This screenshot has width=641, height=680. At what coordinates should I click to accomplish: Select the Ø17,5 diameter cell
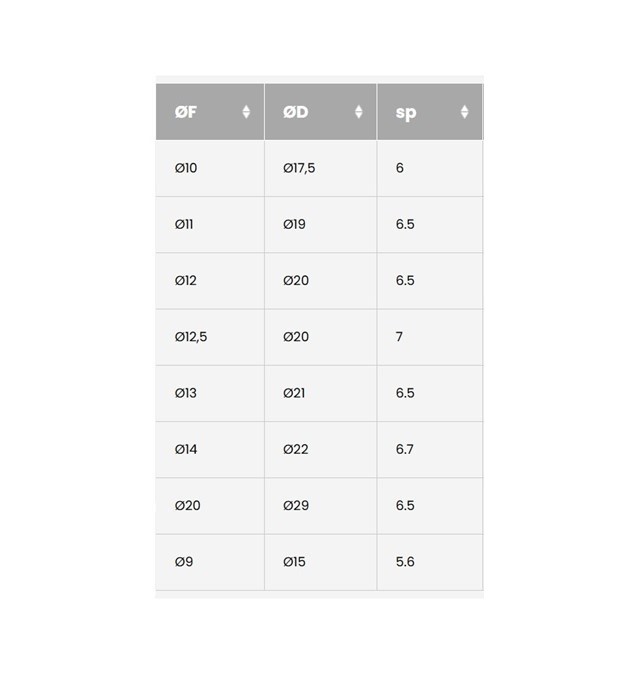point(320,168)
